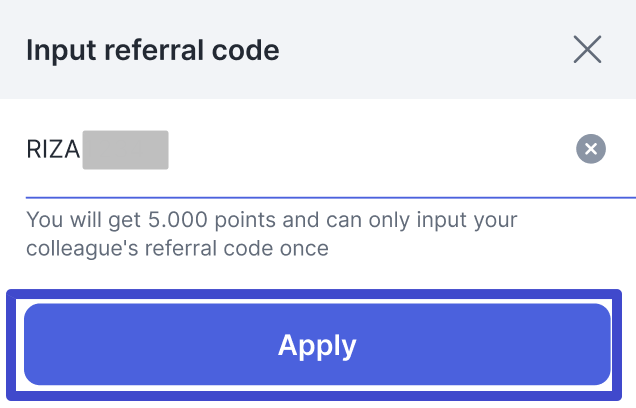Click the "RIZA" letters in the field
This screenshot has width=636, height=408.
pyautogui.click(x=53, y=151)
